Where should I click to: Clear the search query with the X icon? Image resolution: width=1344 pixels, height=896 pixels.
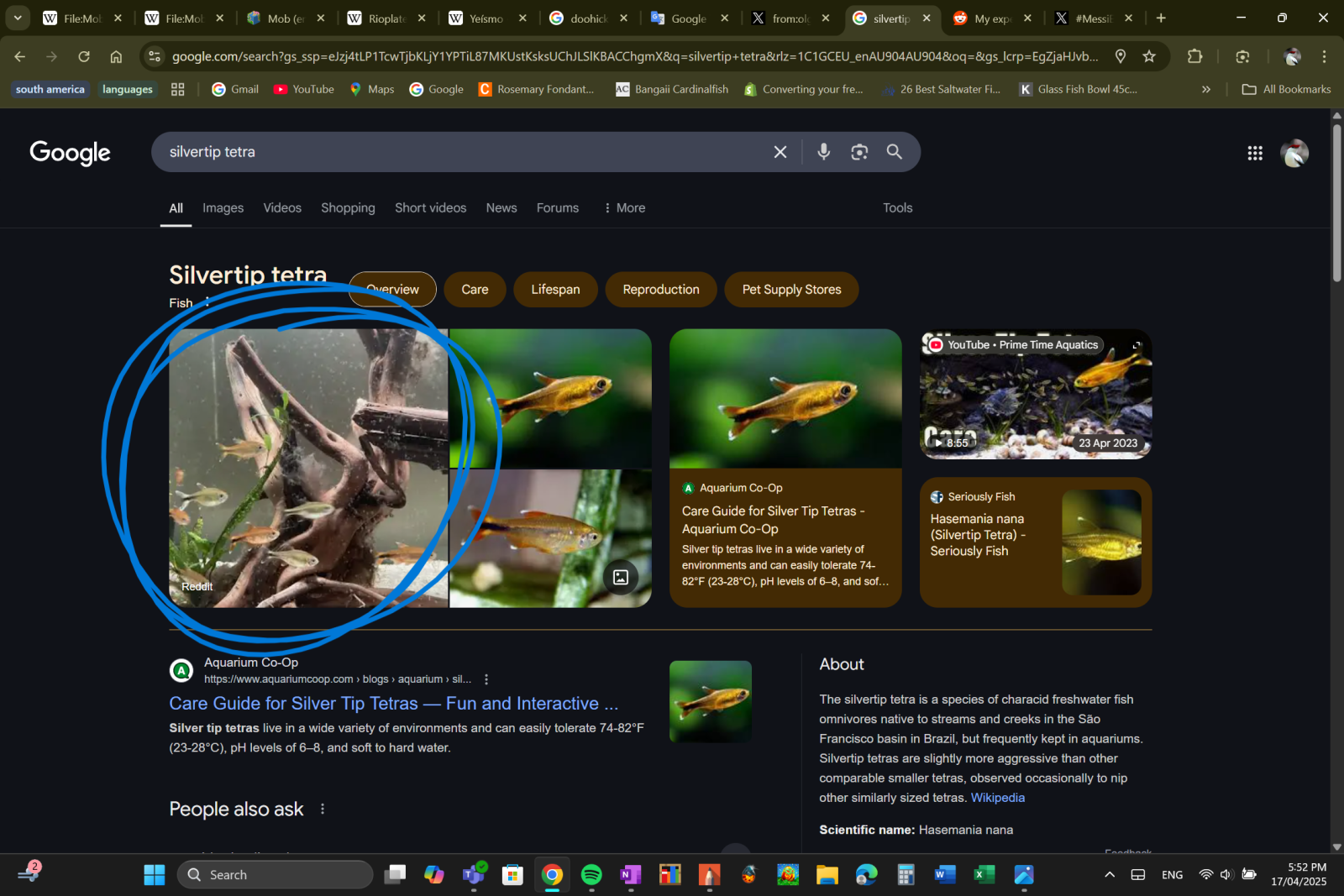point(780,152)
